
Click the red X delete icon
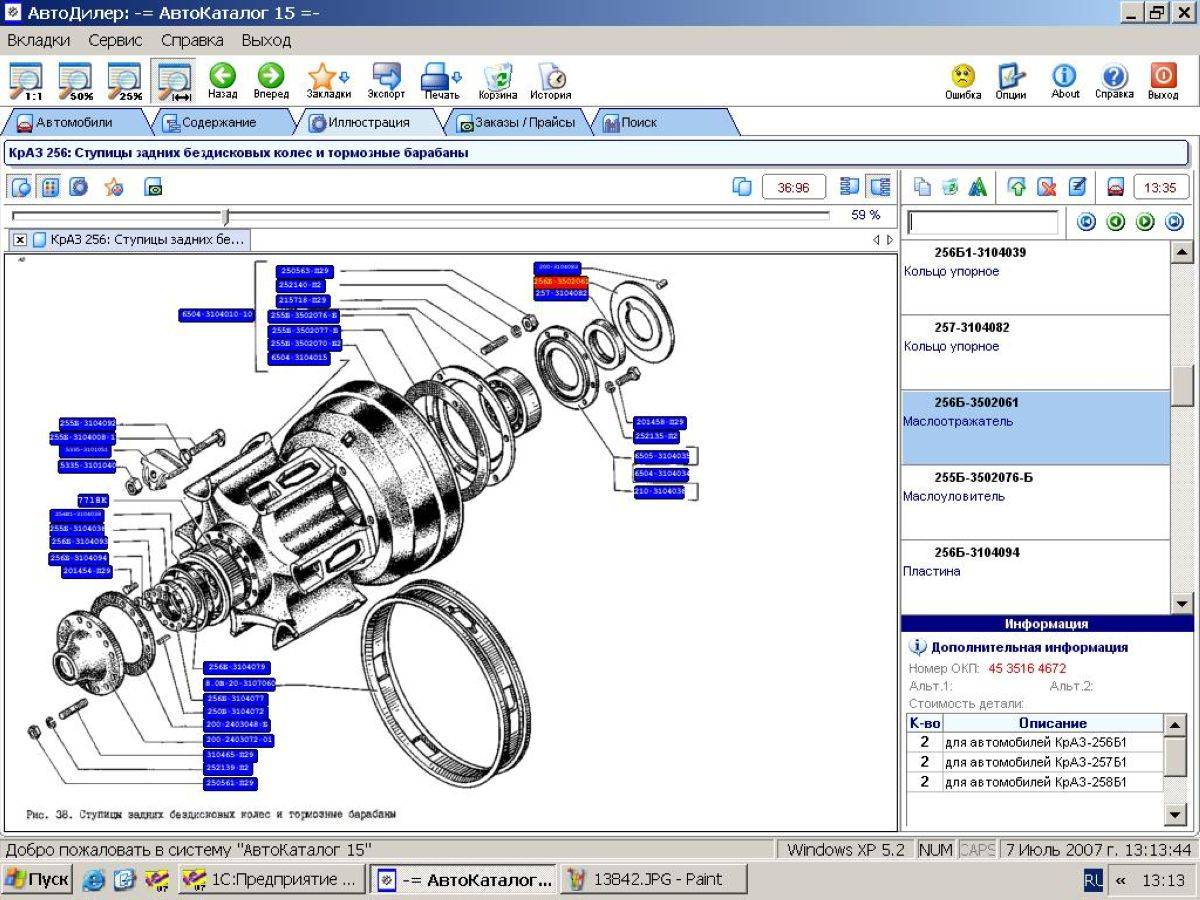pos(1047,187)
